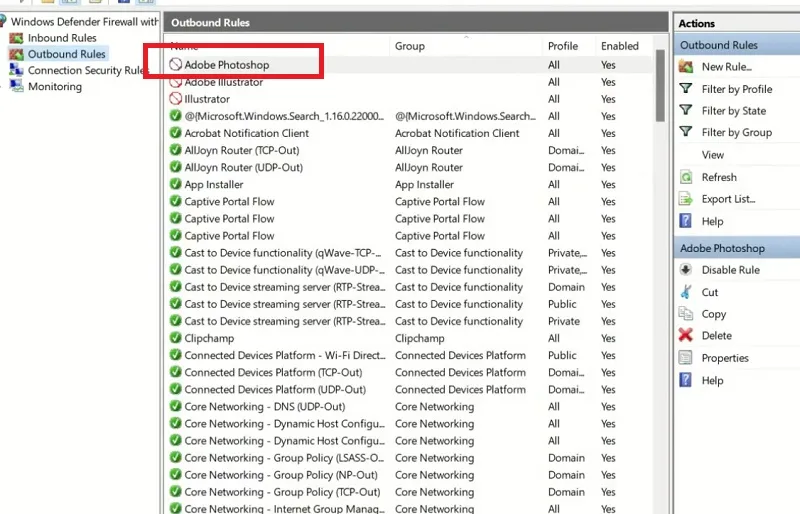Open Connection Security Rules node

86,70
